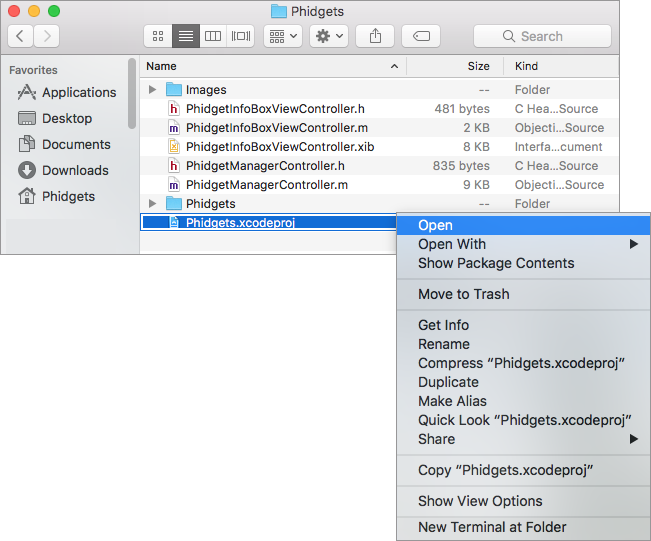
Task: Choose Show Package Contents
Action: (524, 263)
